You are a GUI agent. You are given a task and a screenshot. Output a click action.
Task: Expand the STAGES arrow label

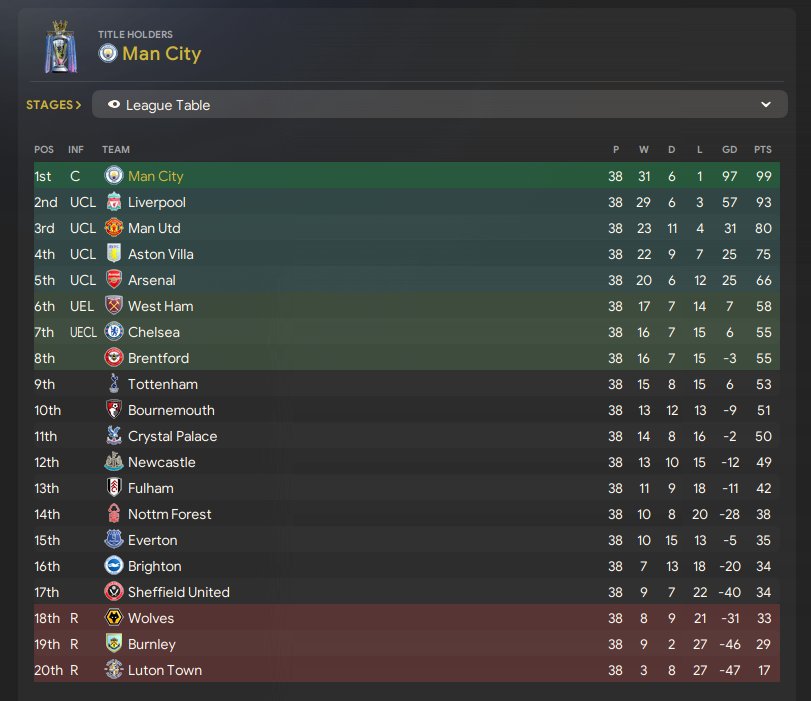(54, 105)
